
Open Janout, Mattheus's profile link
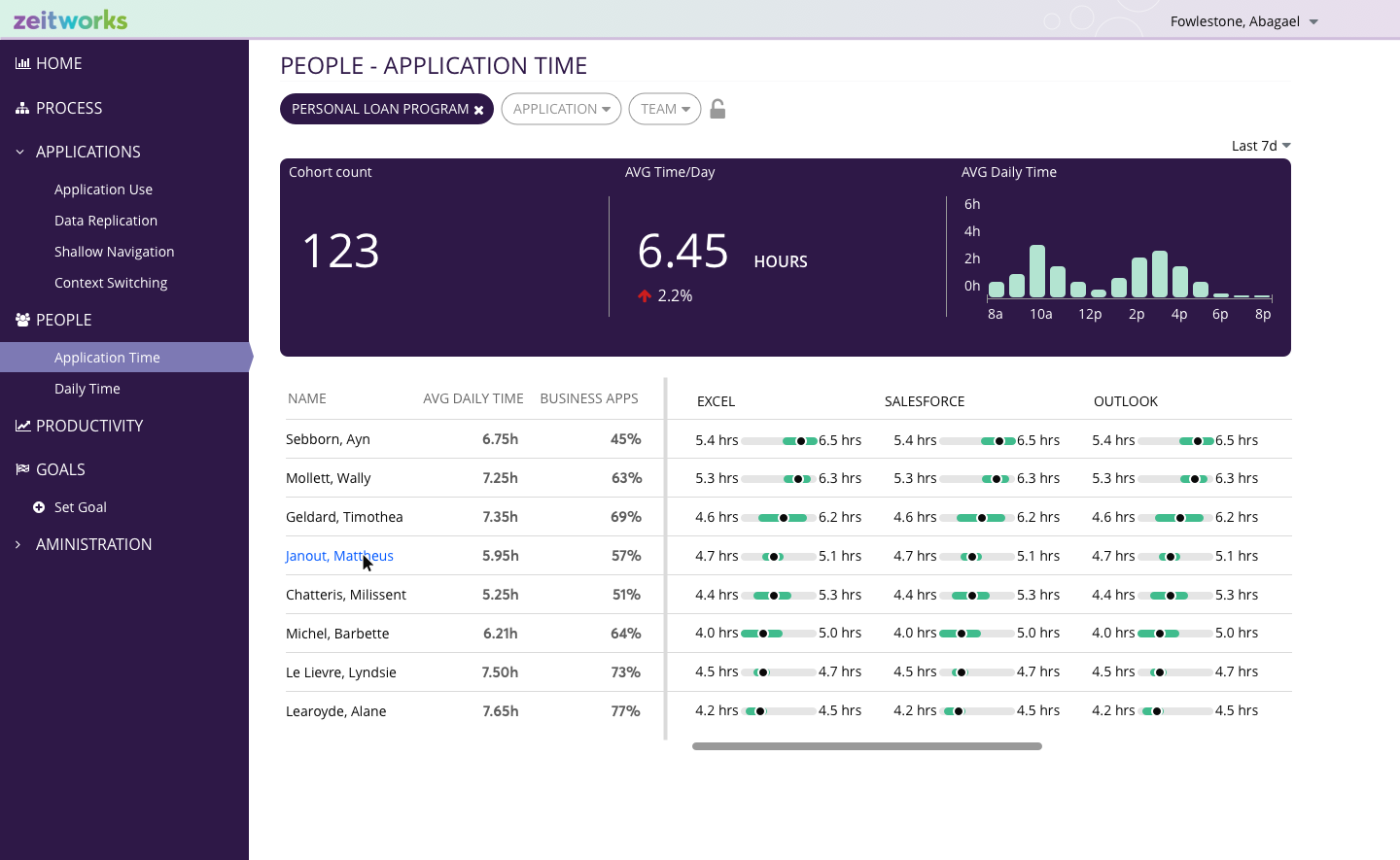(x=339, y=556)
